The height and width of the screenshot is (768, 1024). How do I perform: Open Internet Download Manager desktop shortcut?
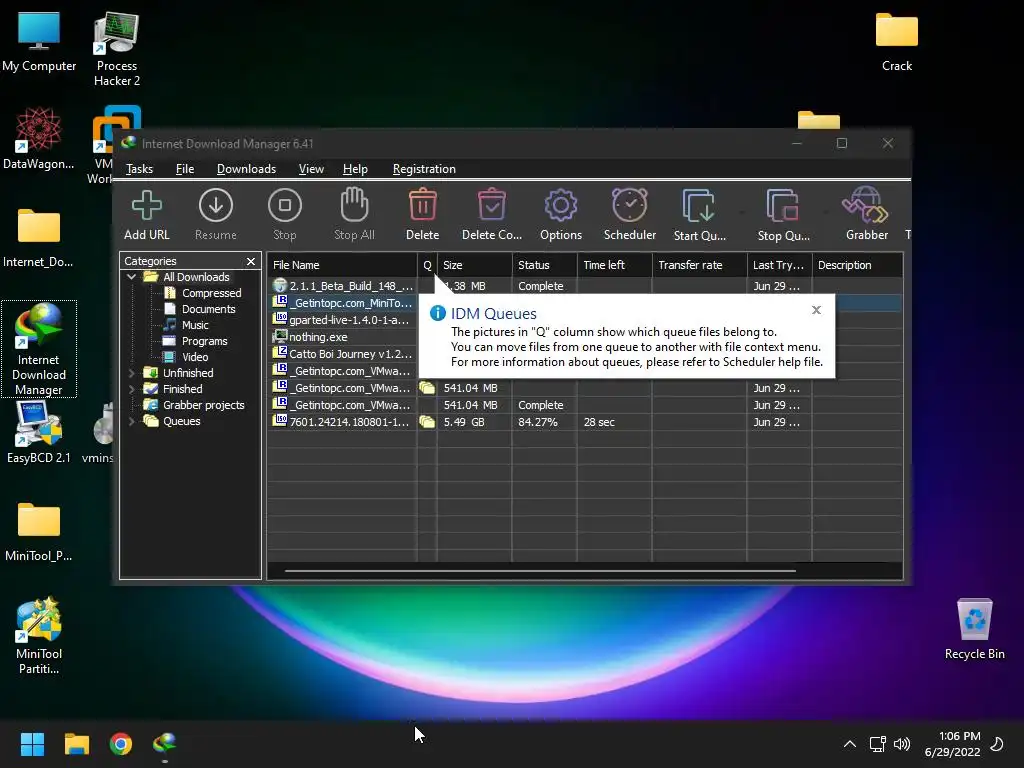pyautogui.click(x=39, y=349)
